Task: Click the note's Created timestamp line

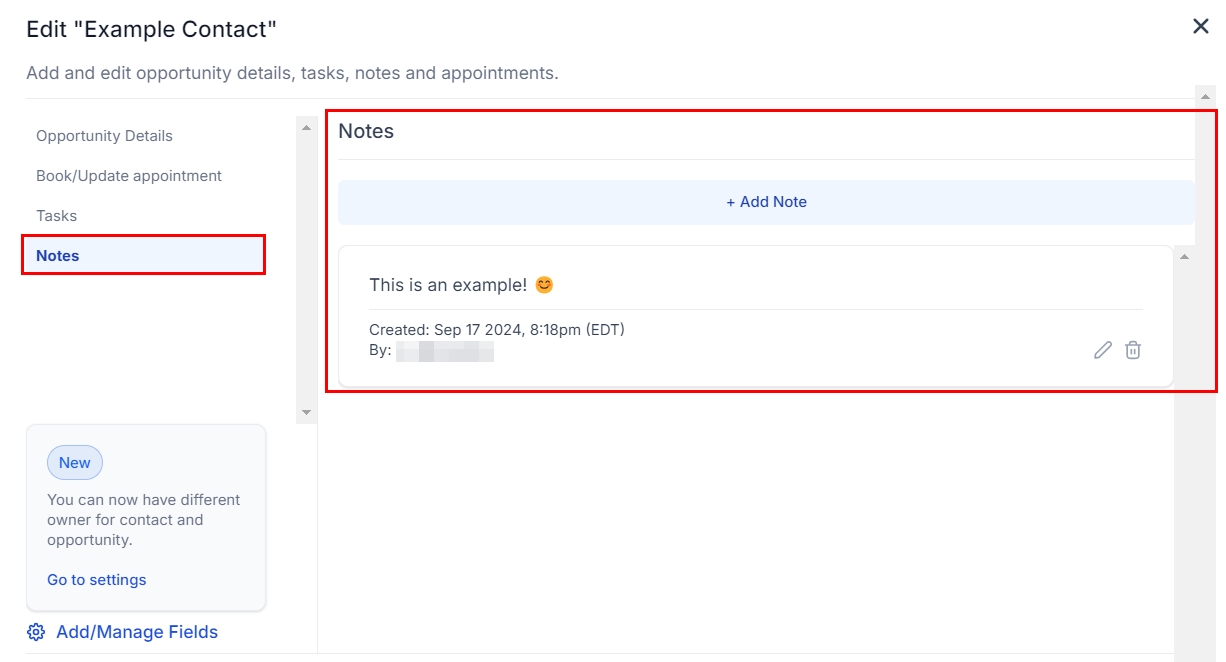Action: tap(496, 330)
